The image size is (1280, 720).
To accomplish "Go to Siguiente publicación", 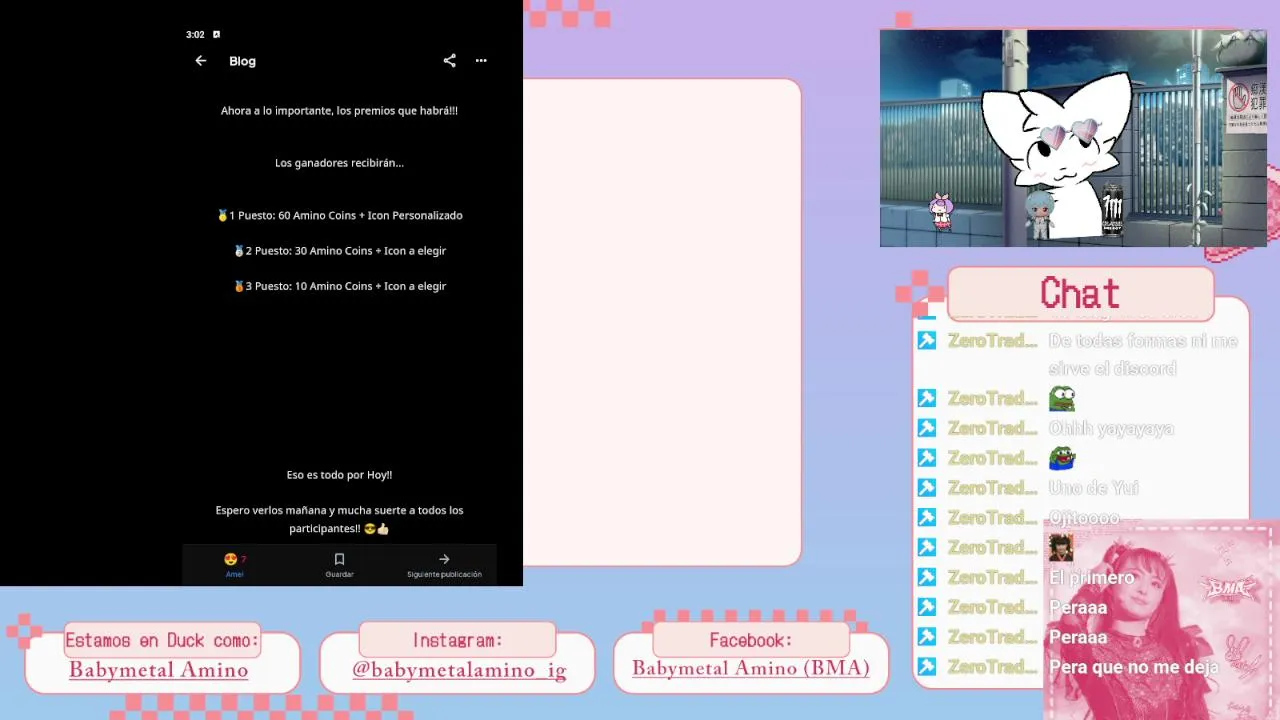I will point(444,565).
